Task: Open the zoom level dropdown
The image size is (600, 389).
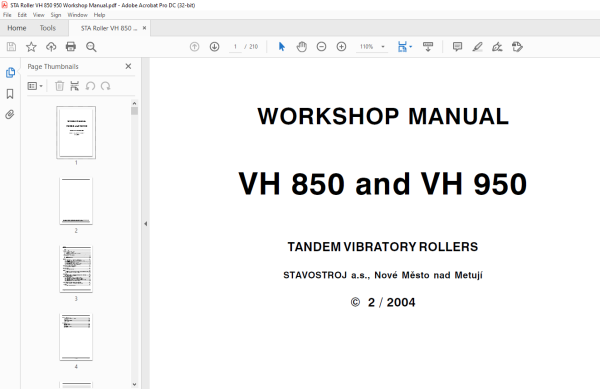Action: coord(383,47)
